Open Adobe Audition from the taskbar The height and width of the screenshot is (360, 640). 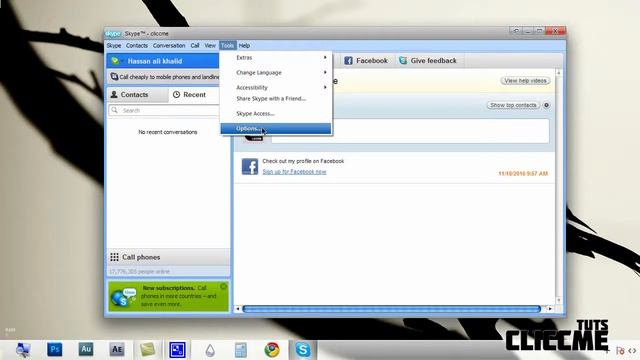86,349
